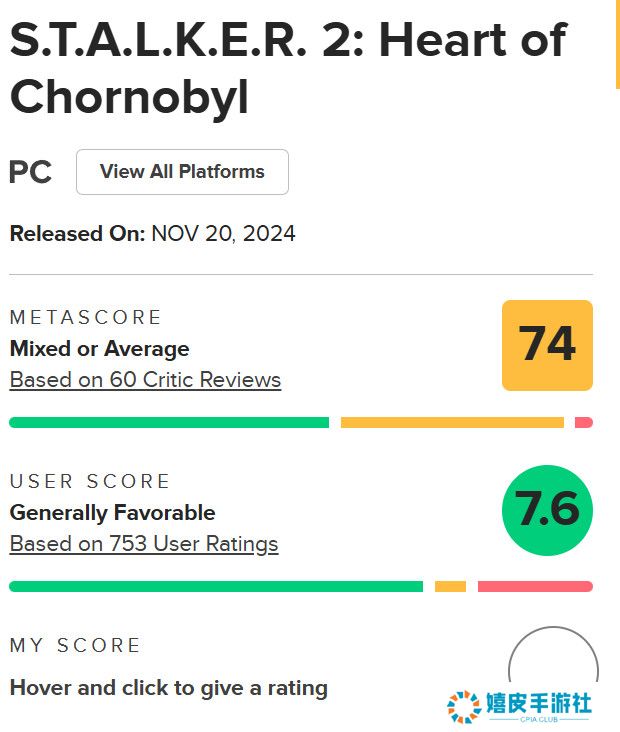
Task: Click the Mixed or Average verdict text
Action: point(99,349)
